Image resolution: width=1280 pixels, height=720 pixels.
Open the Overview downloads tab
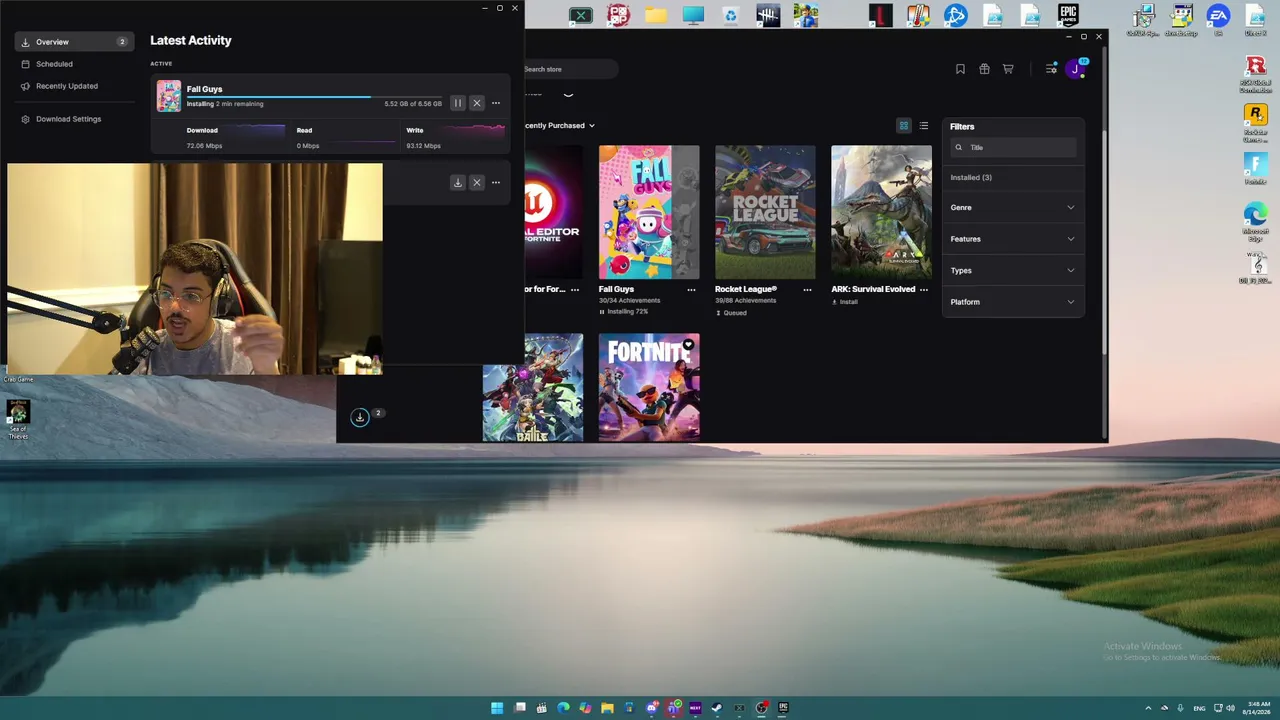[x=74, y=42]
